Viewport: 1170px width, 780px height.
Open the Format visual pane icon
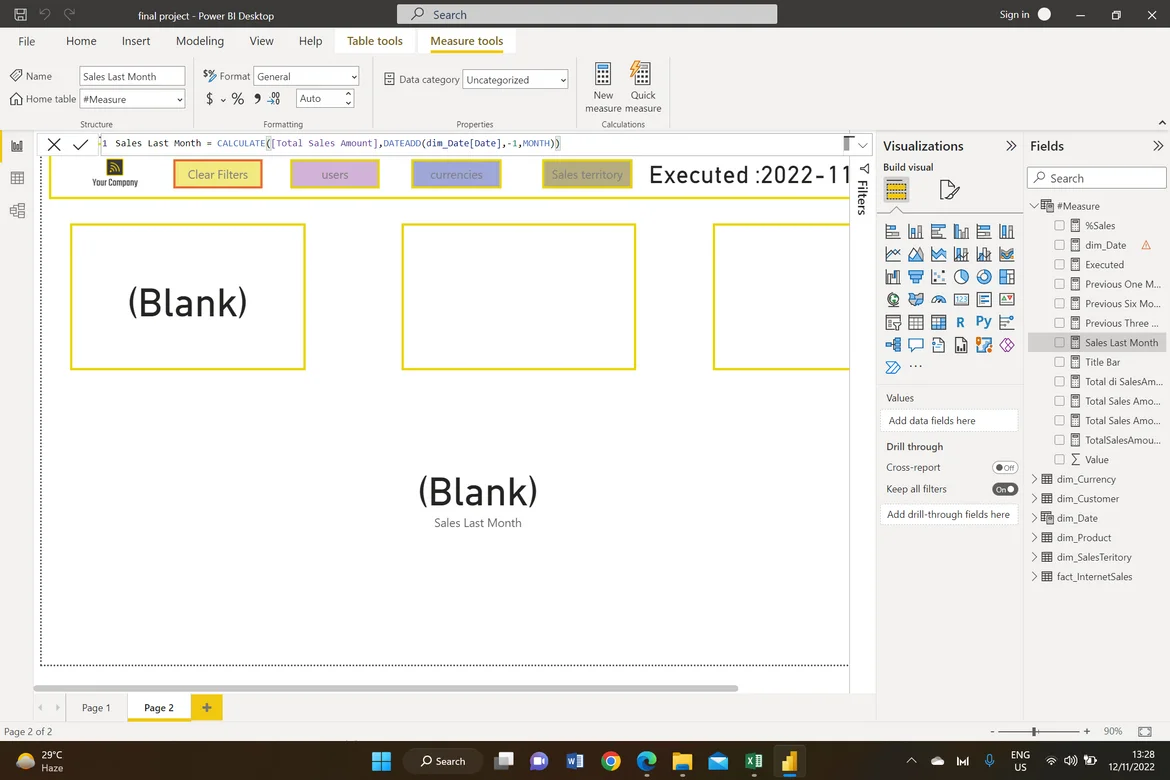(x=949, y=190)
